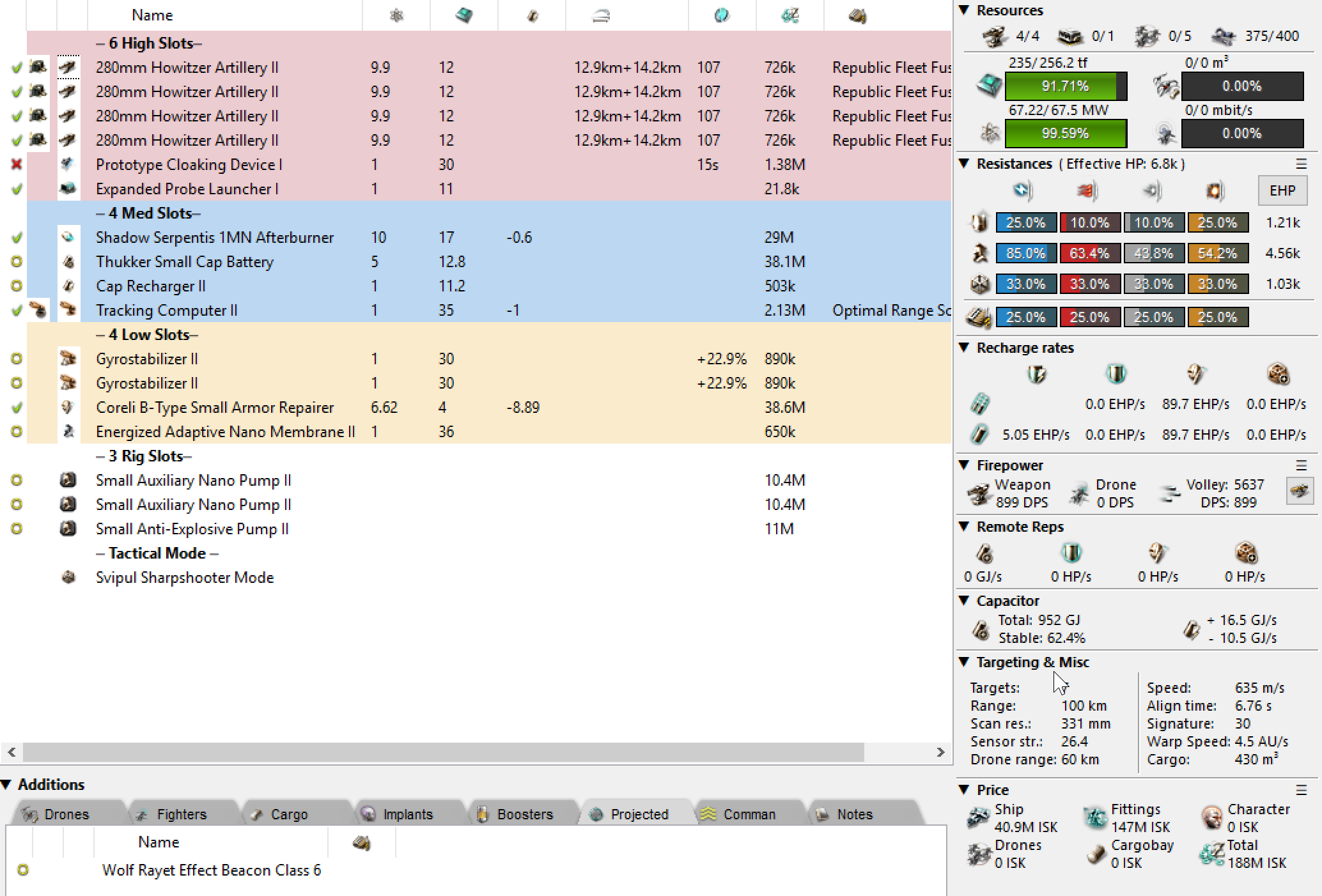Collapse the Firepower section
The width and height of the screenshot is (1322, 896).
[x=965, y=465]
